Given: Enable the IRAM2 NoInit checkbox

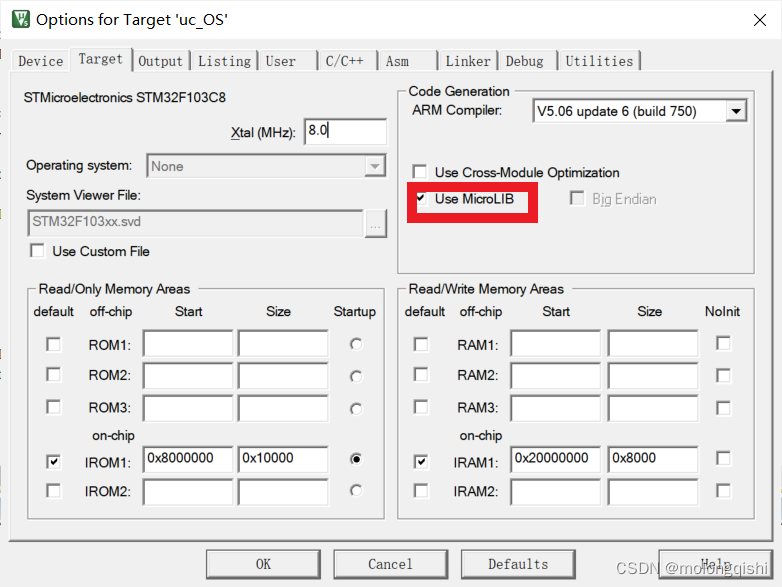Looking at the screenshot, I should pyautogui.click(x=723, y=491).
